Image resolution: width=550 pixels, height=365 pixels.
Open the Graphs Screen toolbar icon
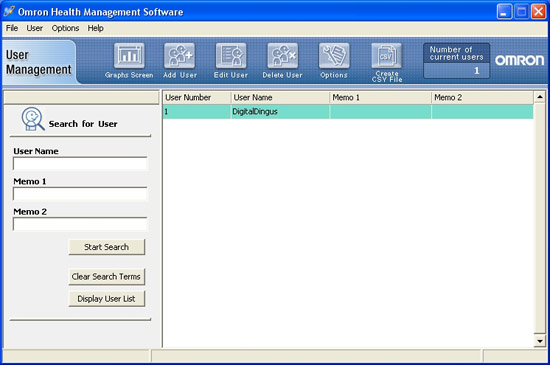(129, 56)
